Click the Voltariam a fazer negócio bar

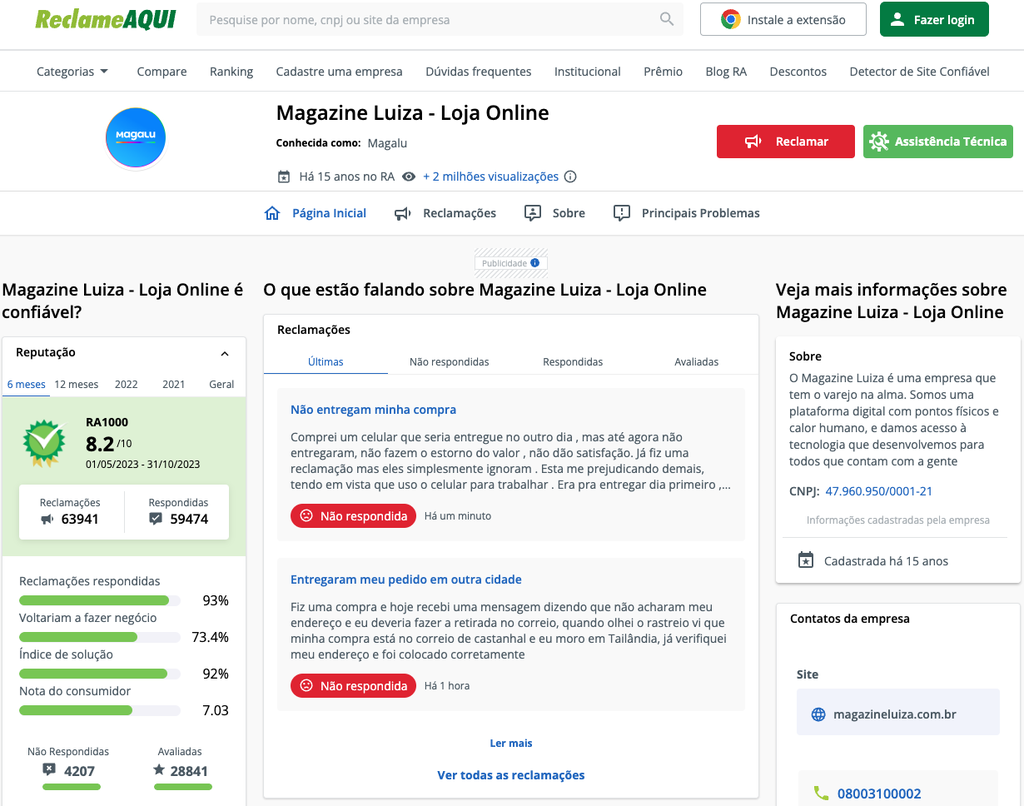tap(100, 637)
